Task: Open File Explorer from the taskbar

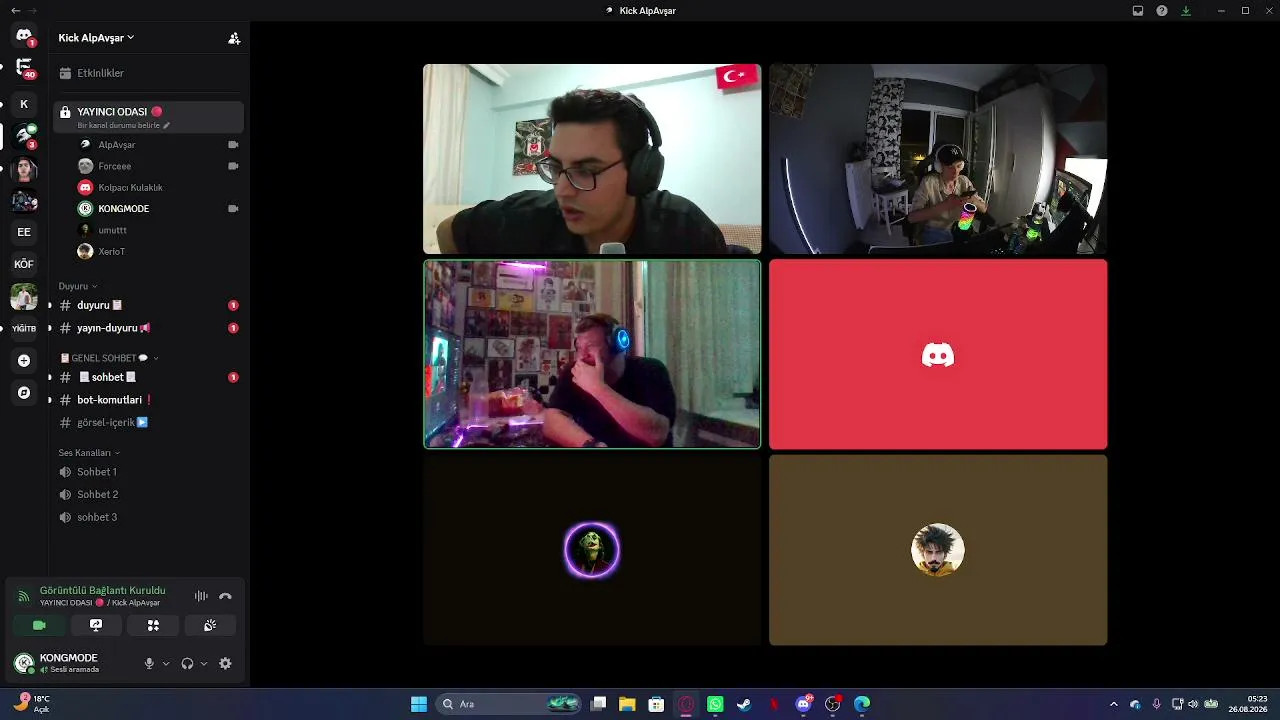Action: click(x=627, y=704)
